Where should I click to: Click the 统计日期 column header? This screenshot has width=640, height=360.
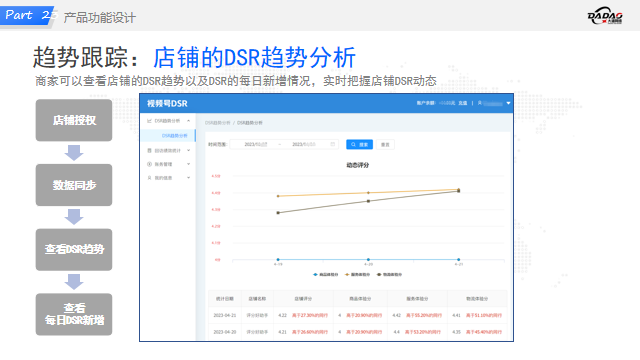(x=225, y=299)
